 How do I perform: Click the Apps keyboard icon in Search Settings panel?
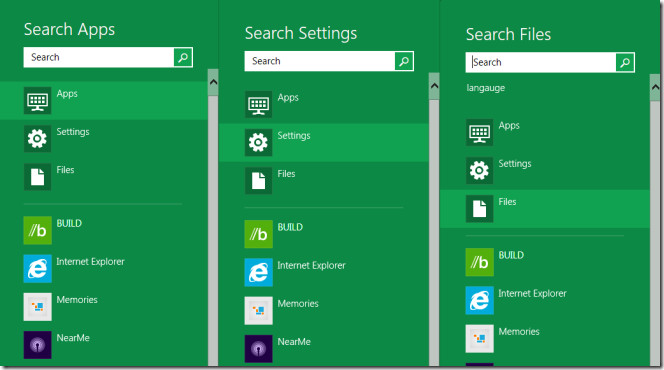258,104
